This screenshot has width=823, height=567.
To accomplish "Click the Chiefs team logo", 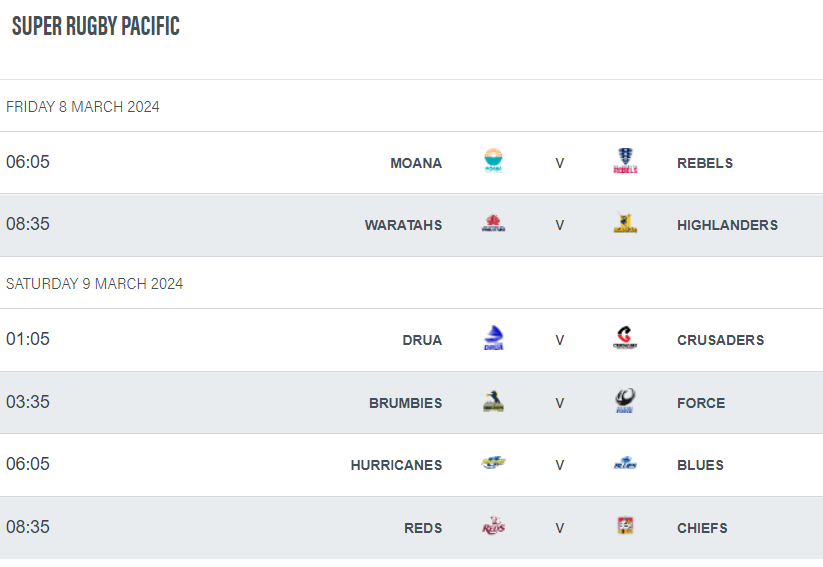I will point(625,526).
